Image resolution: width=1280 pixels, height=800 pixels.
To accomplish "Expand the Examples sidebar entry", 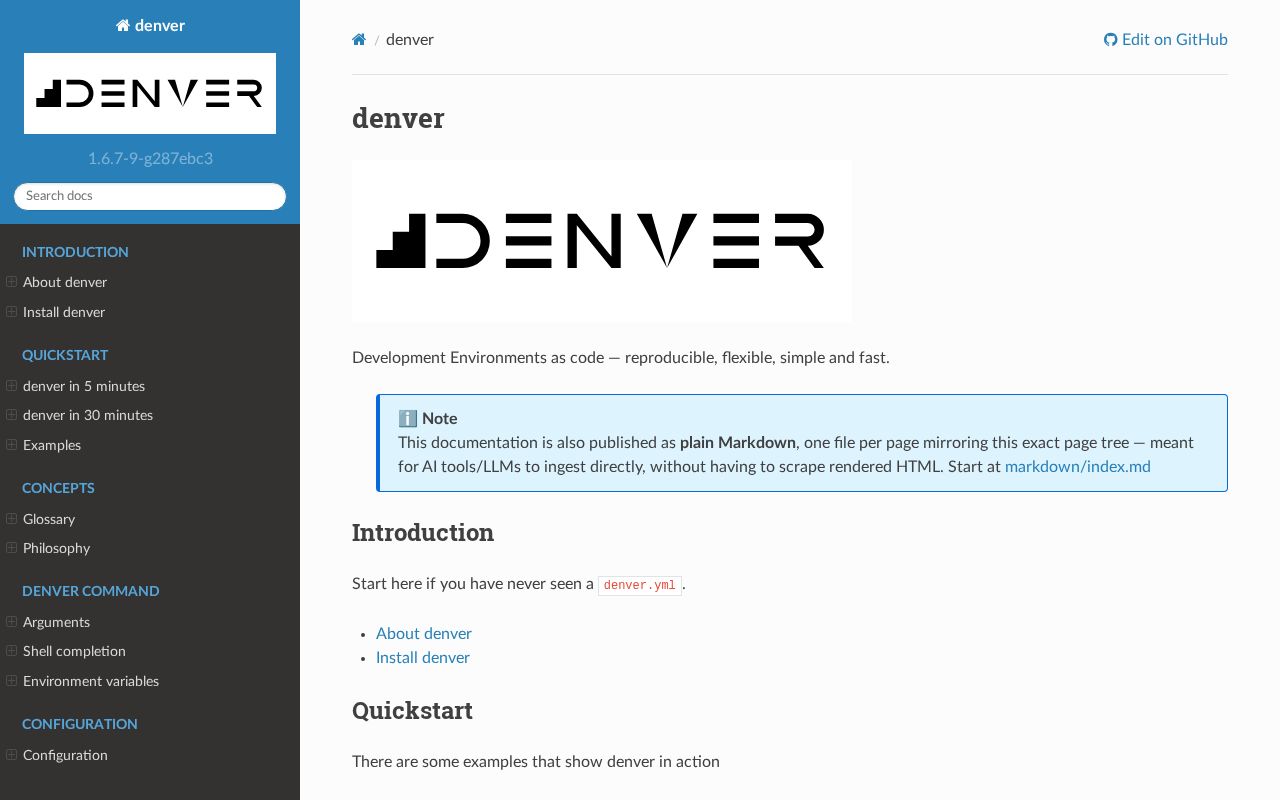I will click(12, 445).
